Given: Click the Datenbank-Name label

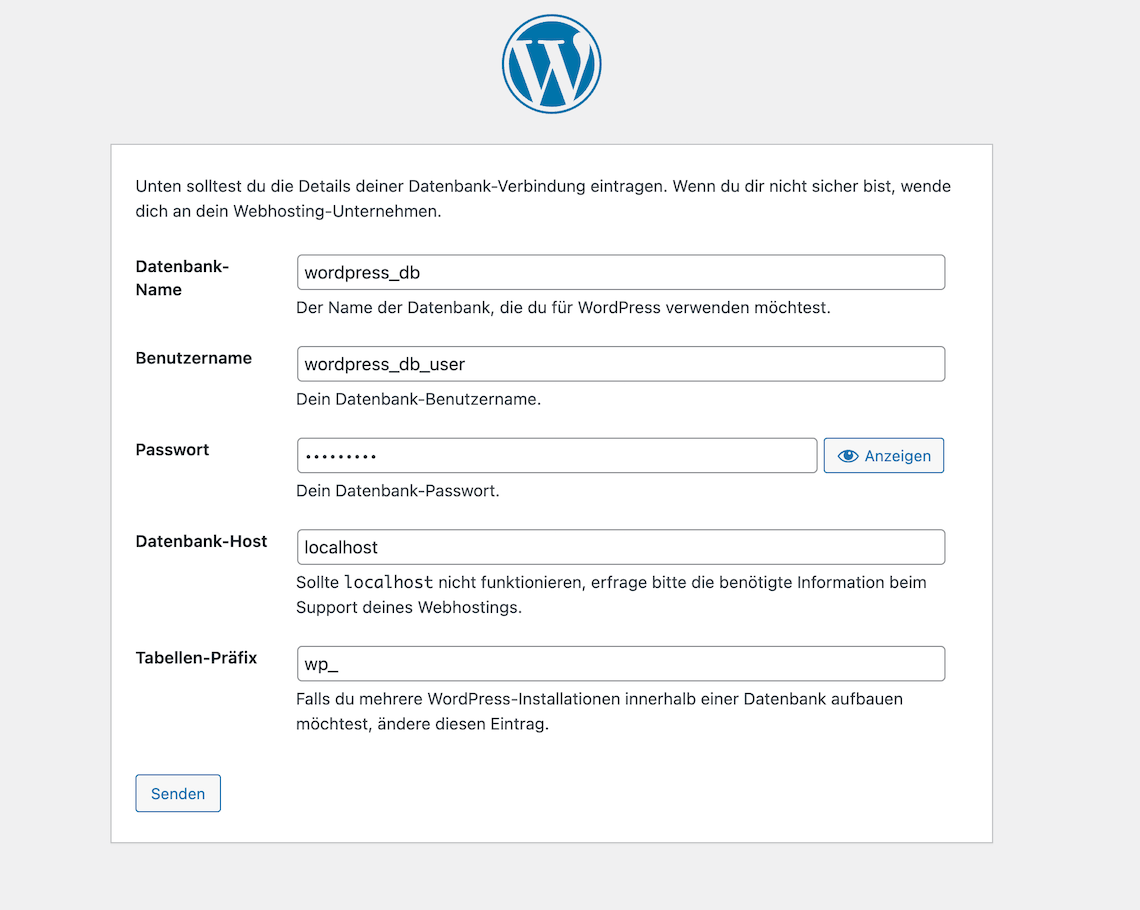Looking at the screenshot, I should pos(183,278).
